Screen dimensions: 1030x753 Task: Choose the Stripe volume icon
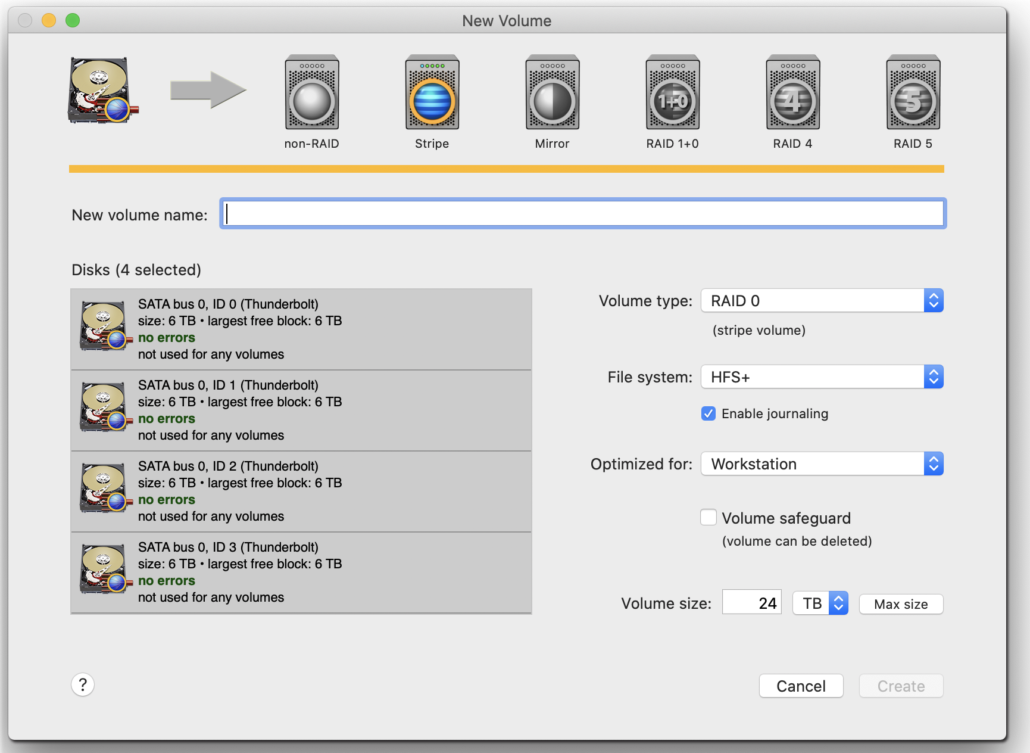pyautogui.click(x=432, y=94)
